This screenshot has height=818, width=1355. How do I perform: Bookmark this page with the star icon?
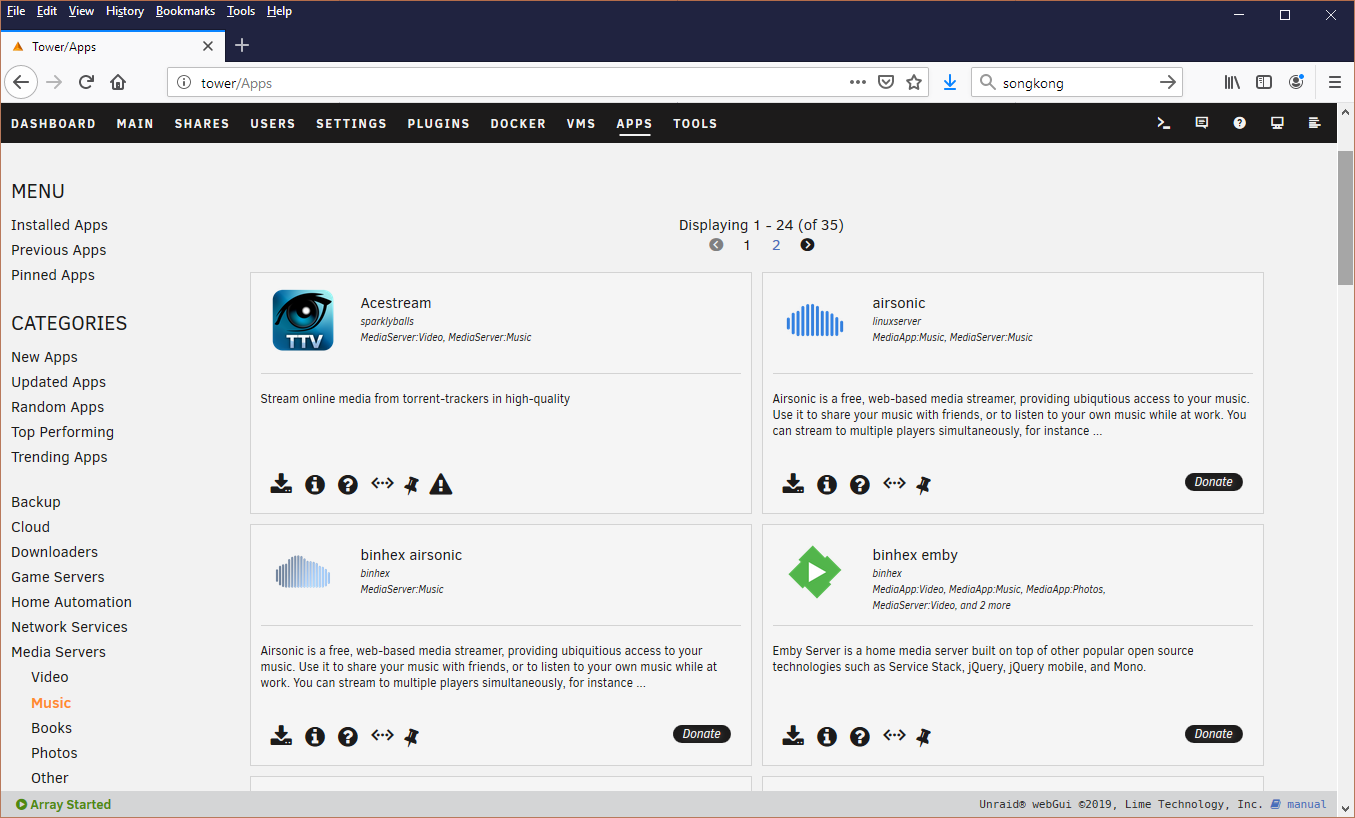pos(914,83)
